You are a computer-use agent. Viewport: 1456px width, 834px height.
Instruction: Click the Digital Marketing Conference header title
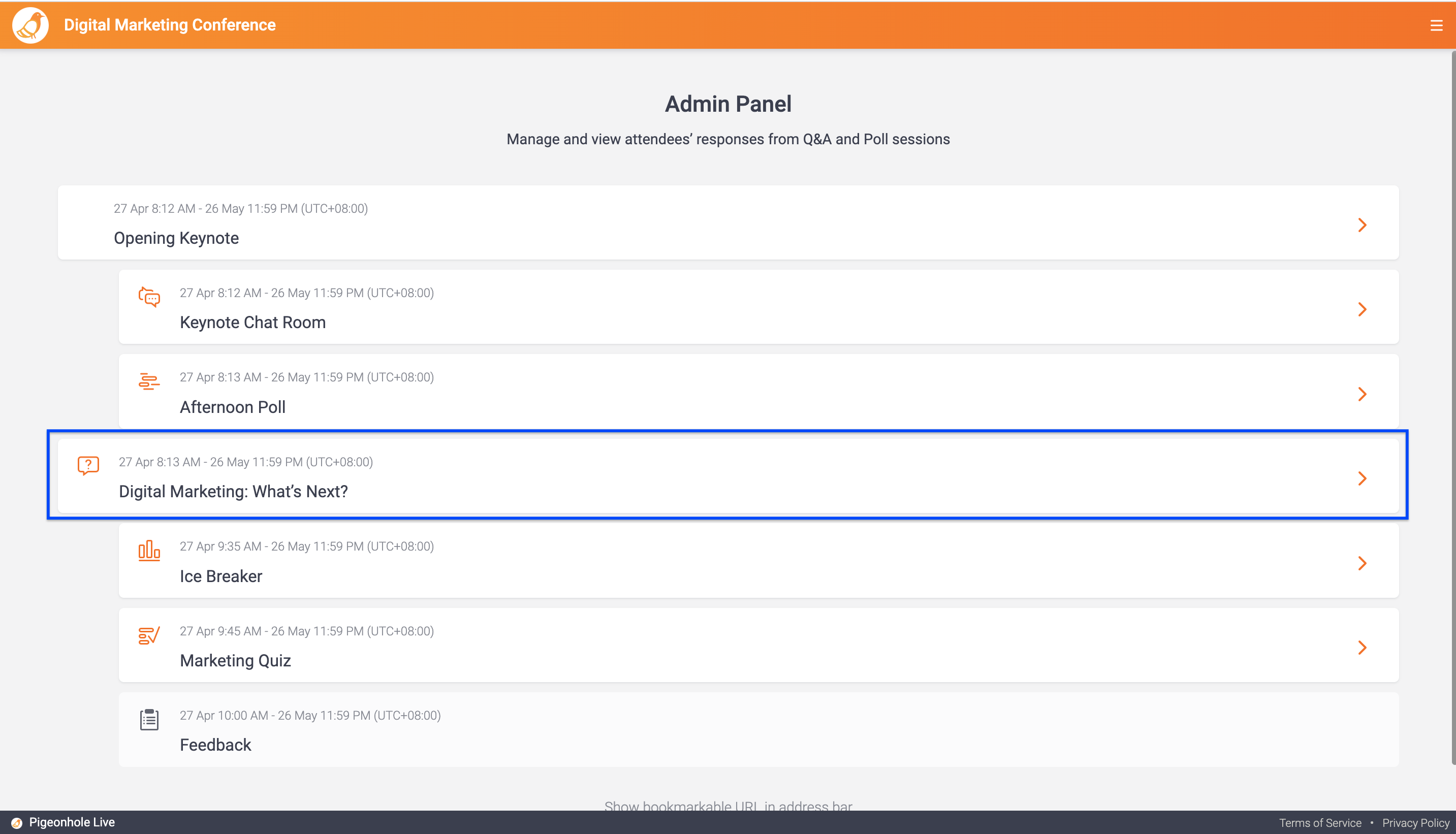tap(170, 24)
